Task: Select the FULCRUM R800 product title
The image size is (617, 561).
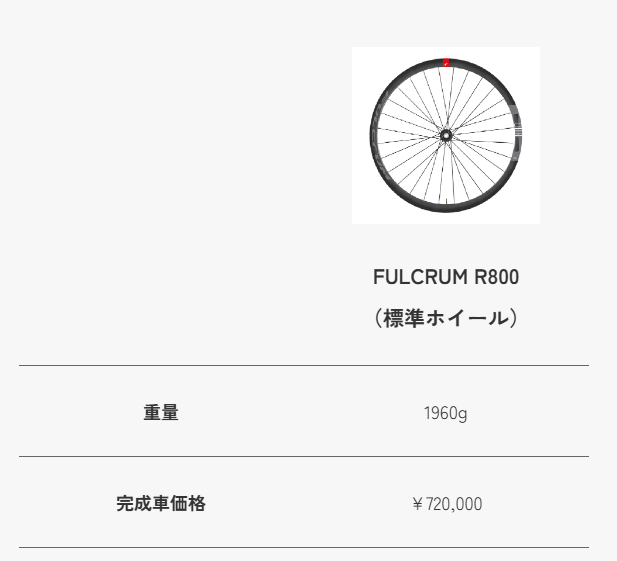Action: [445, 277]
